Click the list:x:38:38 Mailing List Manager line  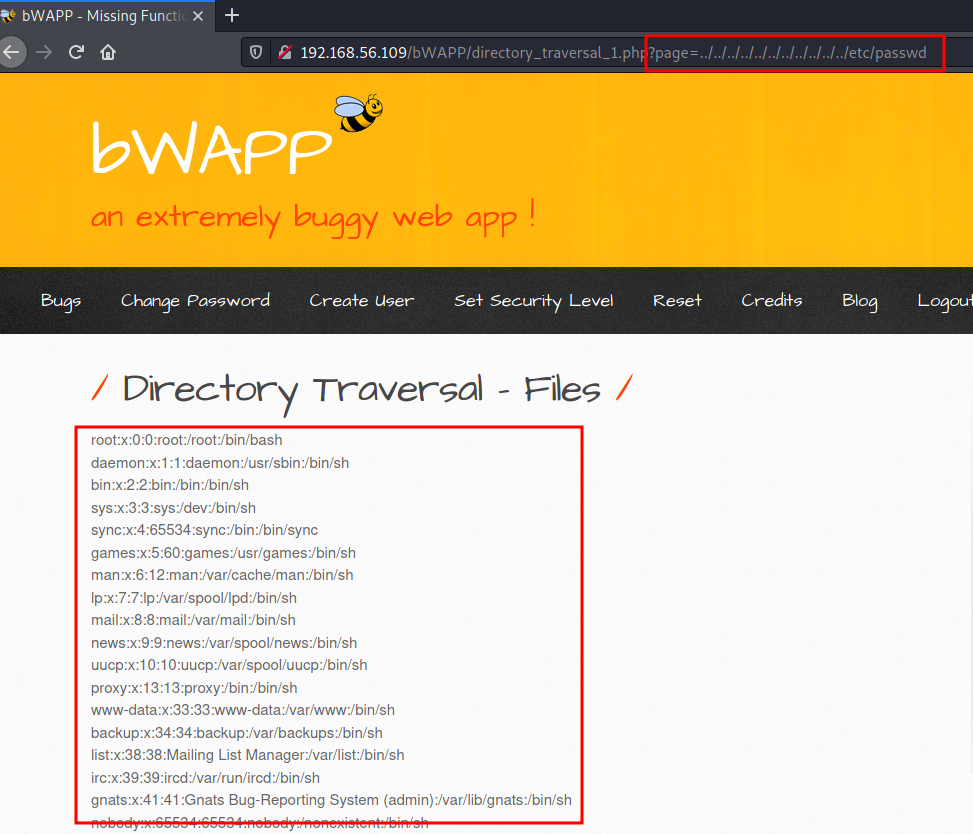[248, 755]
